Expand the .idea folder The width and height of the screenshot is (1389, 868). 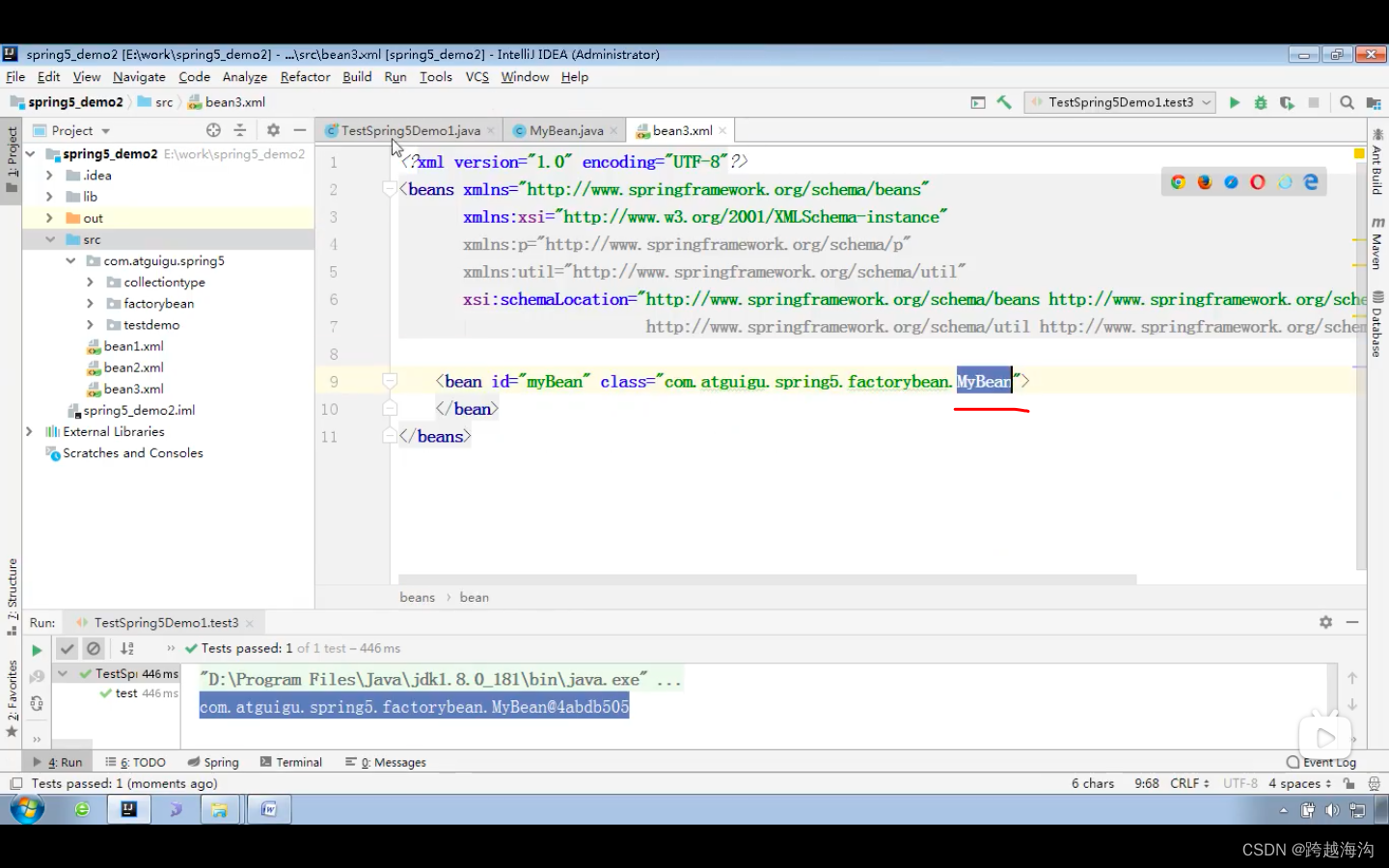(49, 176)
